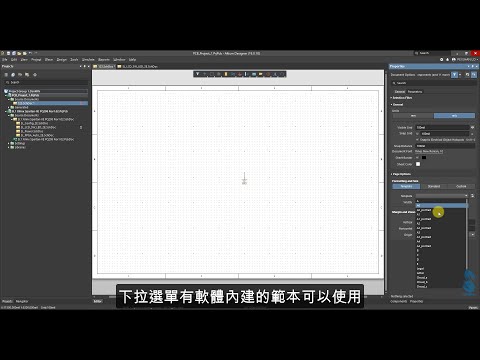Select the Place Part tool on Active Bar
480x360 pixels.
pyautogui.click(x=226, y=74)
